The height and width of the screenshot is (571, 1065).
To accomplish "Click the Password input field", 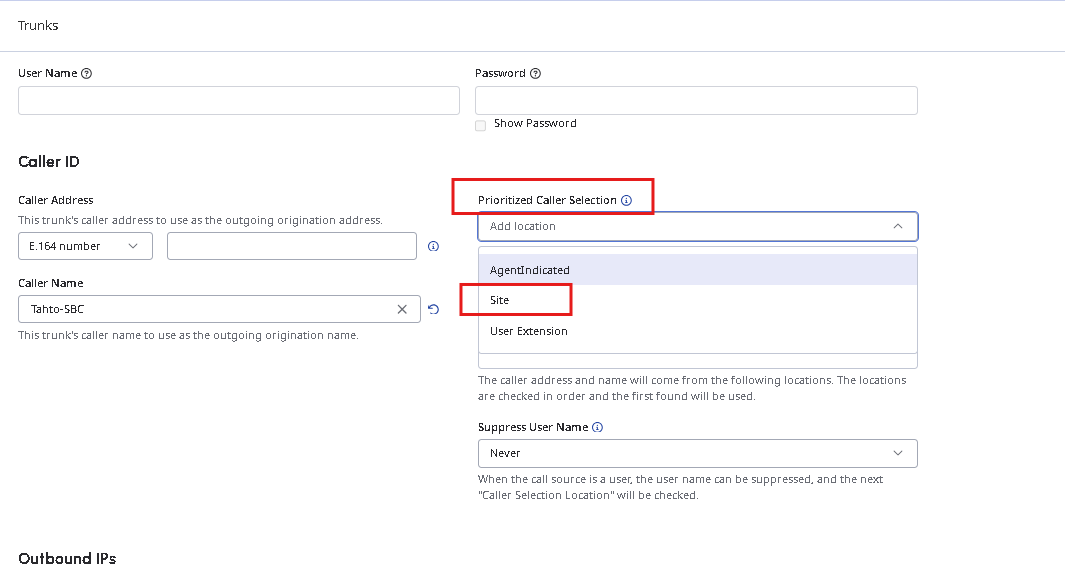I will tap(696, 100).
